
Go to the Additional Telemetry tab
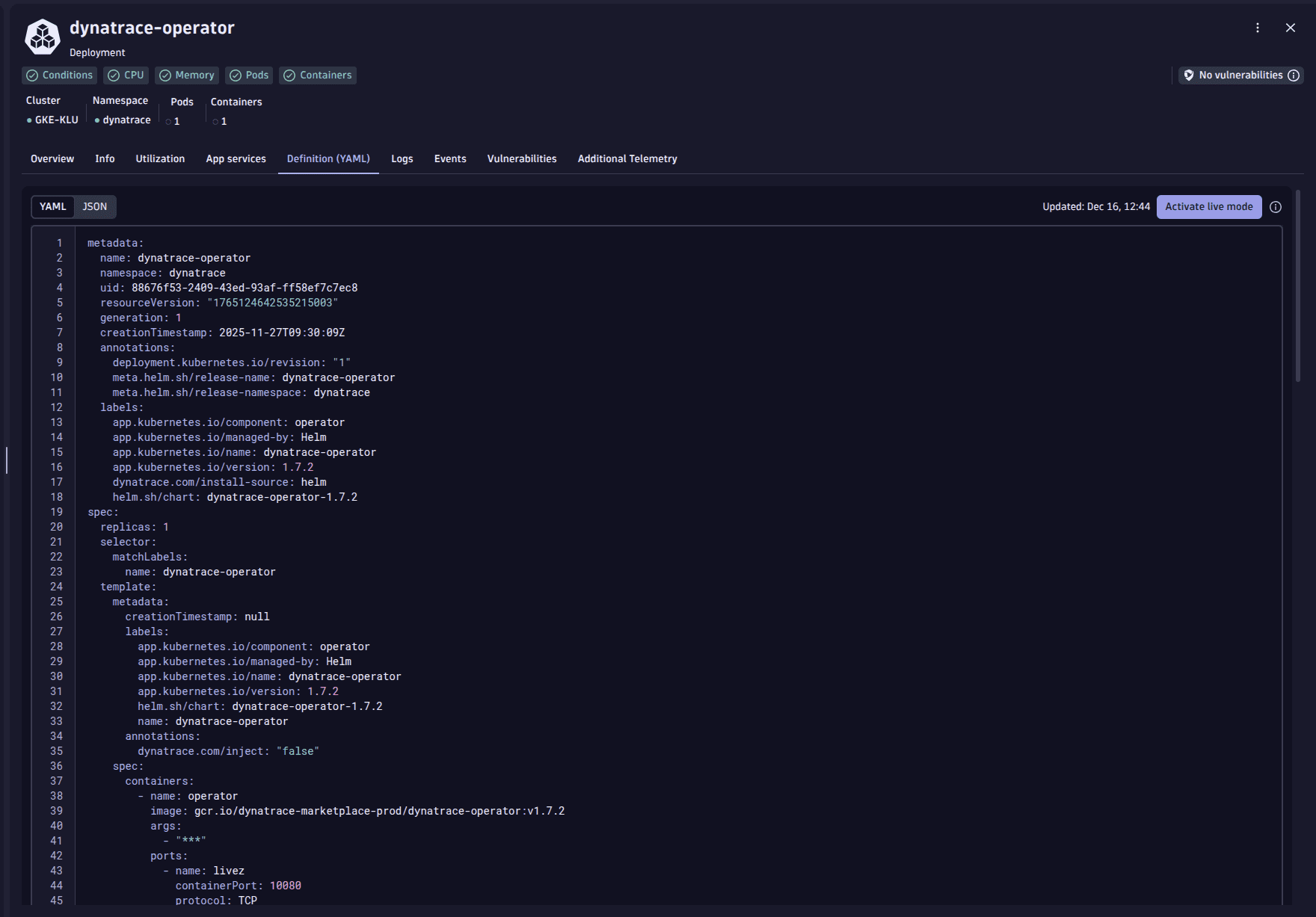tap(627, 159)
